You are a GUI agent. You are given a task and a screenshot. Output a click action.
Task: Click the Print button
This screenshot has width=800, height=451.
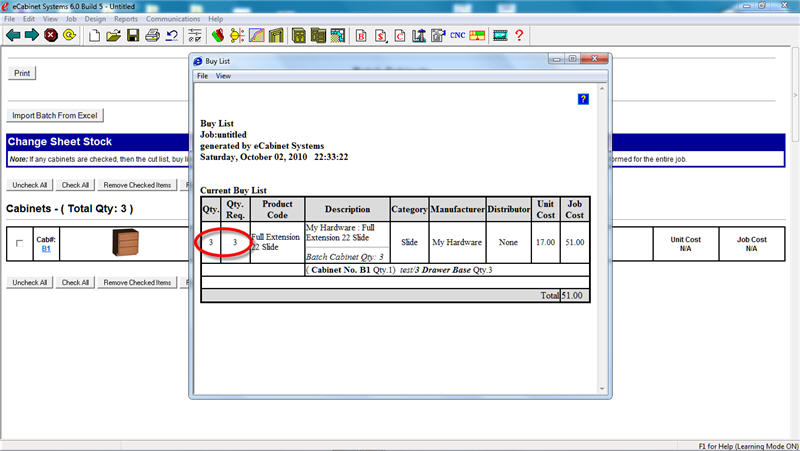pos(22,73)
